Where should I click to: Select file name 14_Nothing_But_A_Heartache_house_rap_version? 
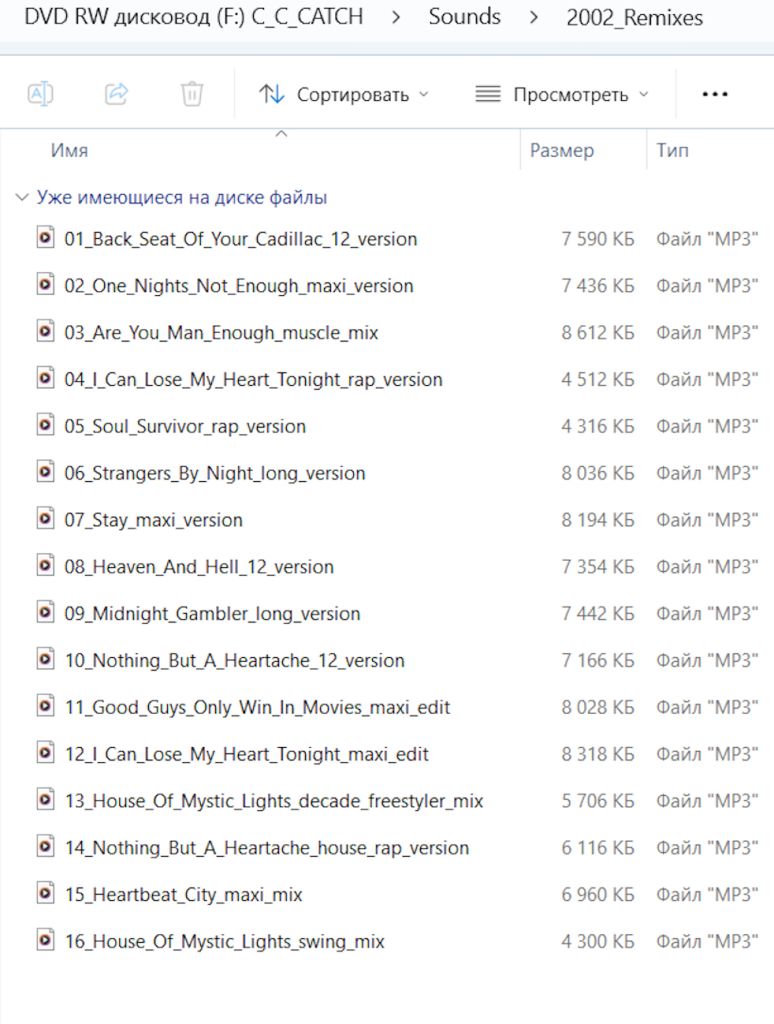[266, 848]
